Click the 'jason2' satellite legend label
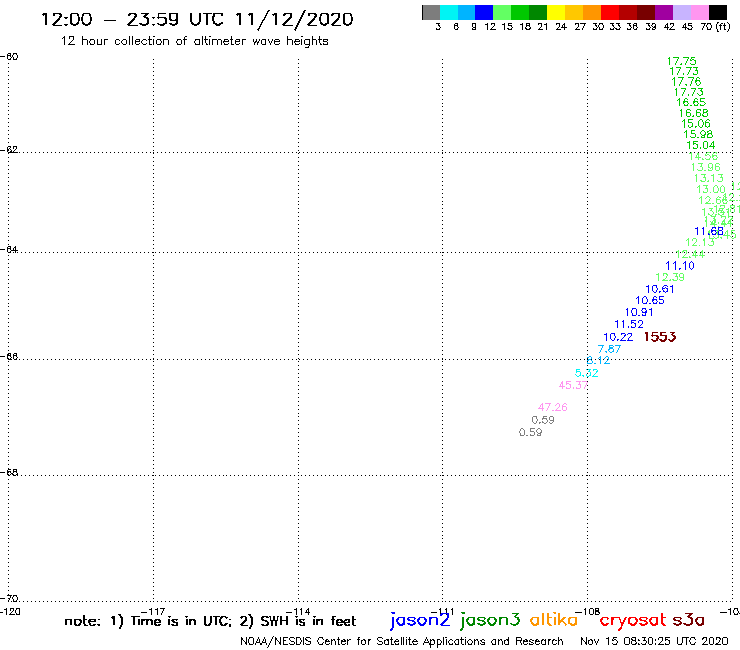Viewport: 740px width, 650px height. point(420,620)
